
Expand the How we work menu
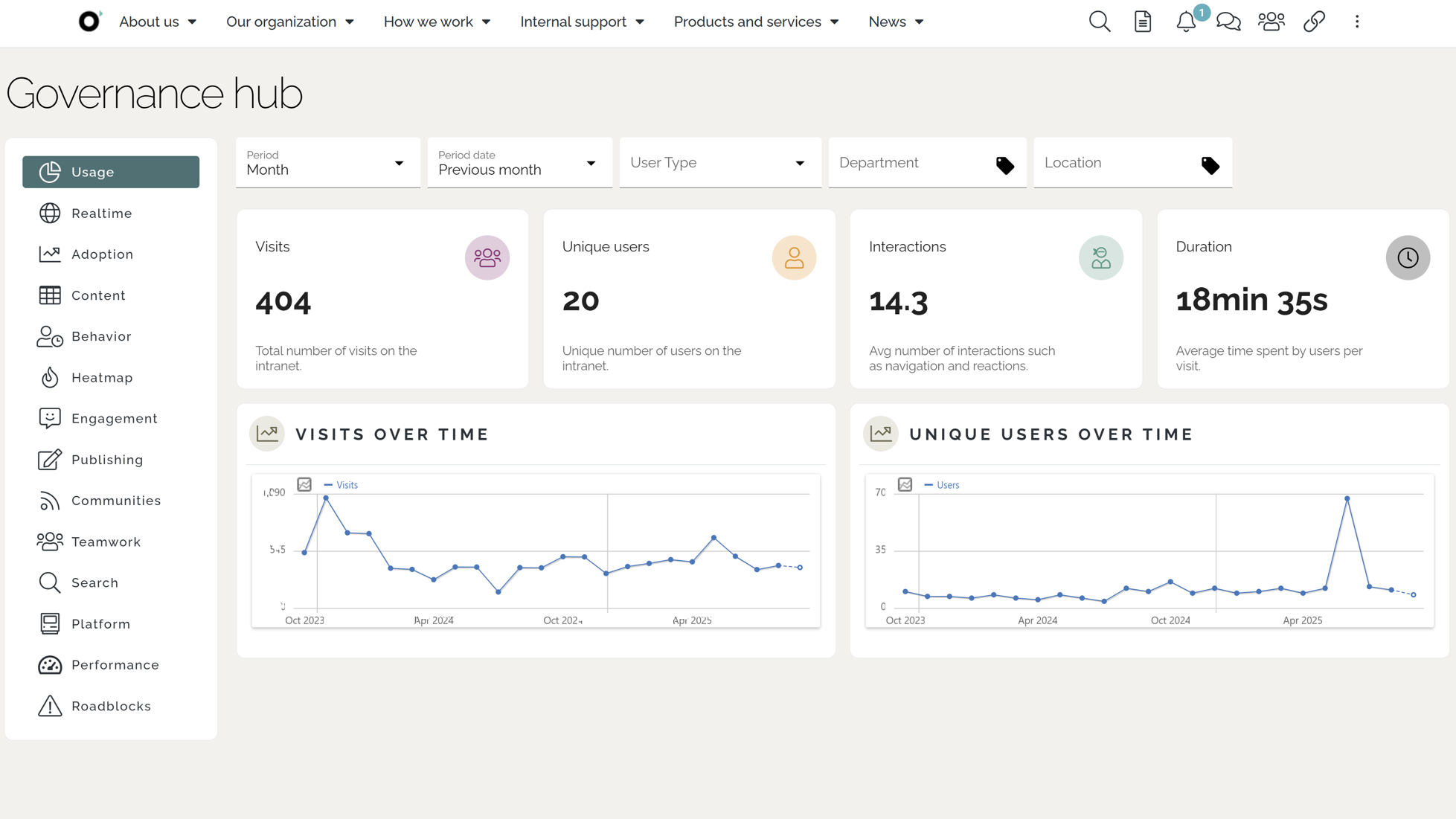click(437, 22)
